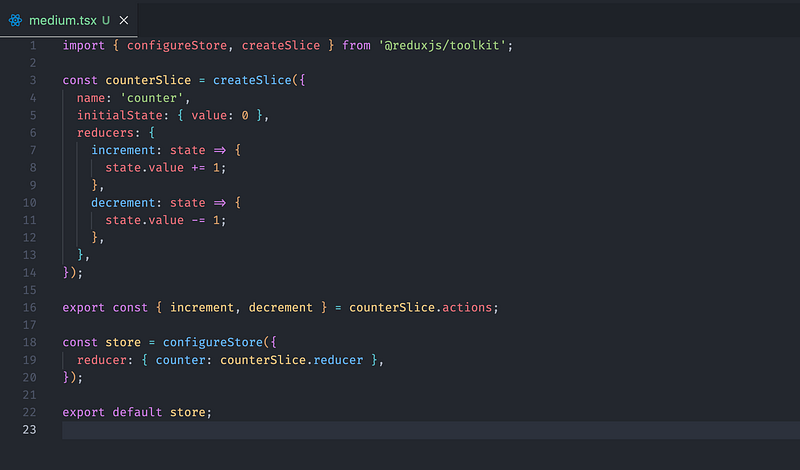Place cursor on empty line 23
This screenshot has width=800, height=470.
[x=431, y=430]
